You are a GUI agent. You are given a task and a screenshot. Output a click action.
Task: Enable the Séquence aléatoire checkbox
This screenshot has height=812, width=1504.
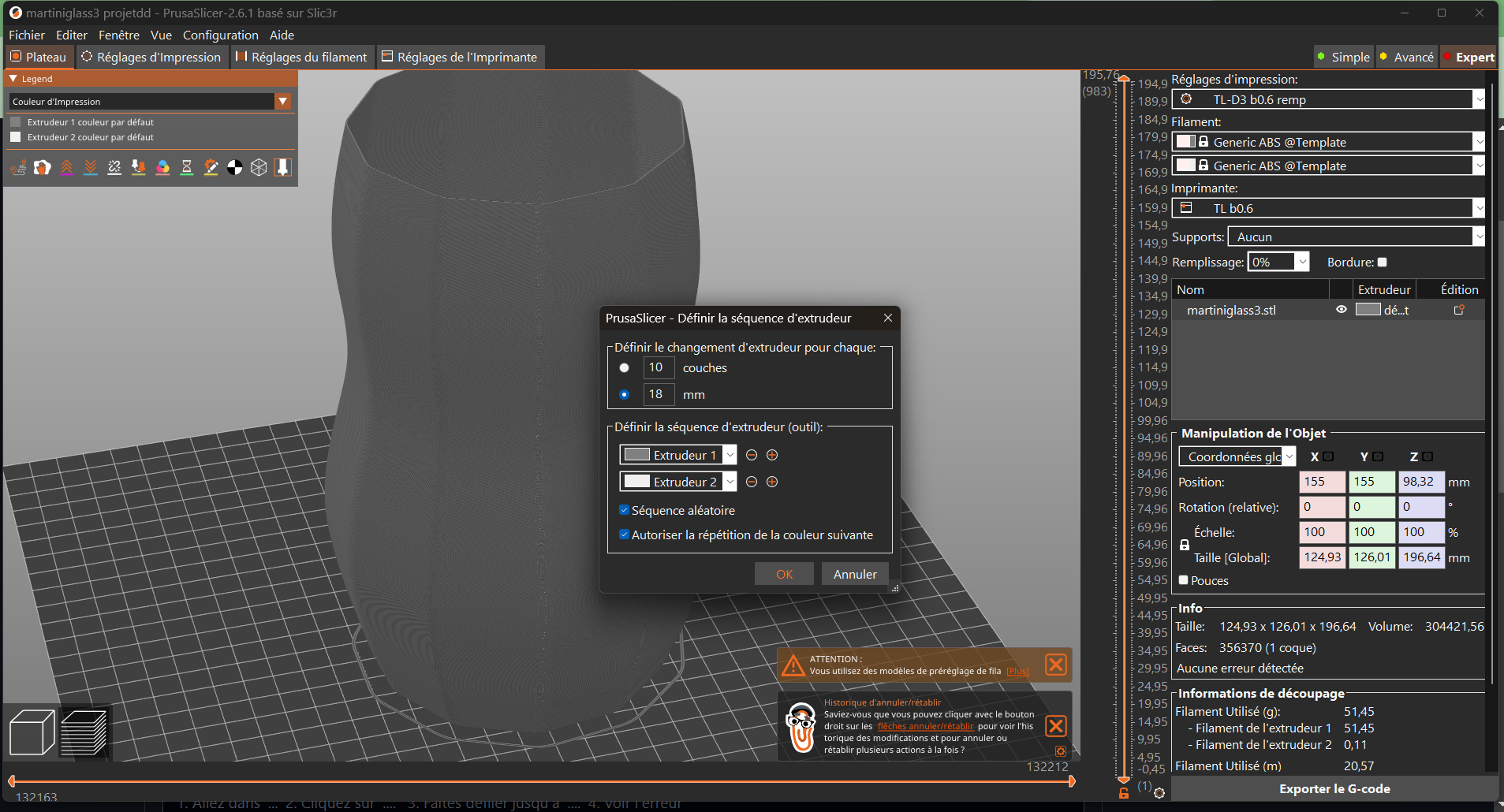point(625,510)
